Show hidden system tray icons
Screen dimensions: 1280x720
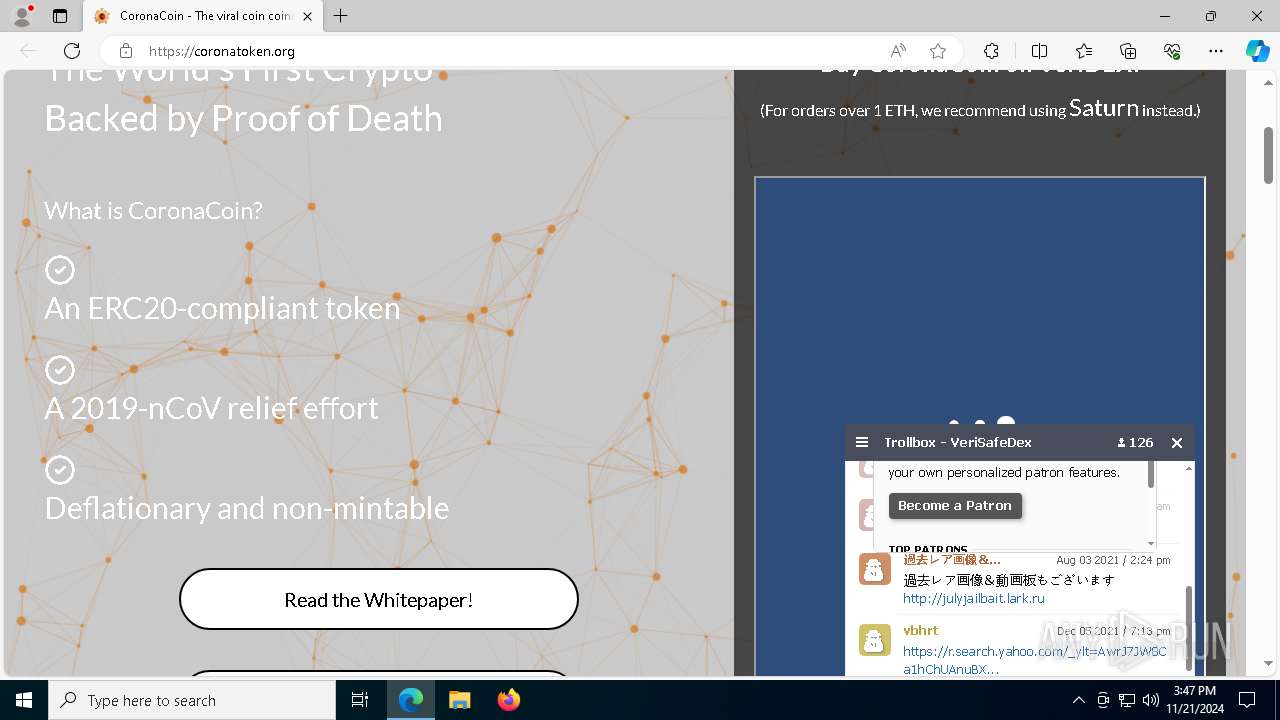(1078, 700)
